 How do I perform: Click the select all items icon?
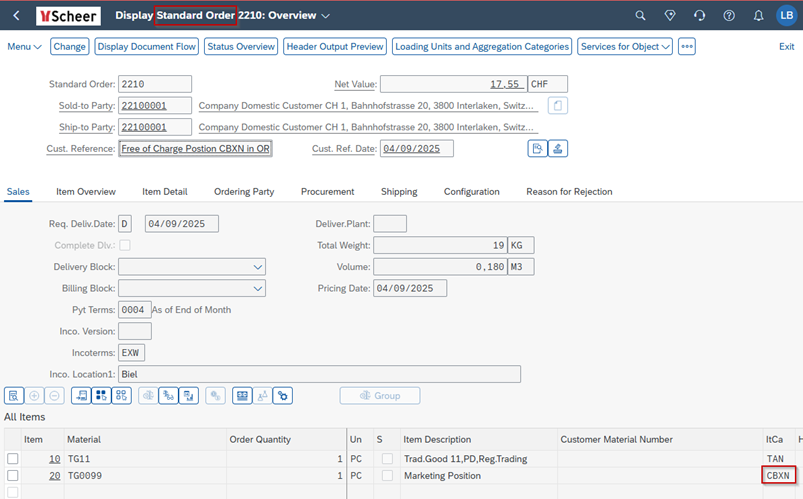coord(101,396)
